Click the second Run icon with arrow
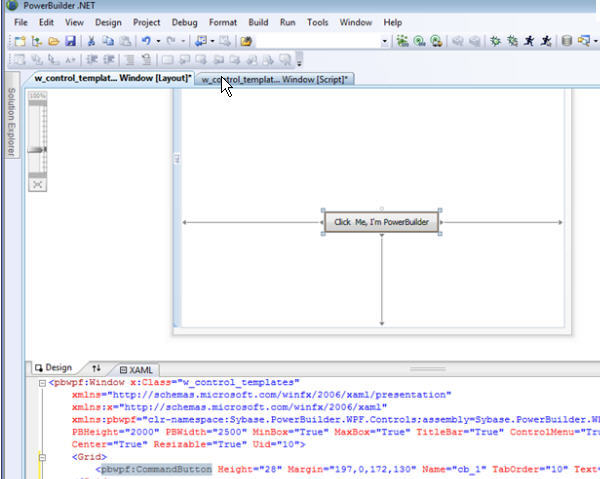Image resolution: width=600 pixels, height=479 pixels. tap(546, 41)
